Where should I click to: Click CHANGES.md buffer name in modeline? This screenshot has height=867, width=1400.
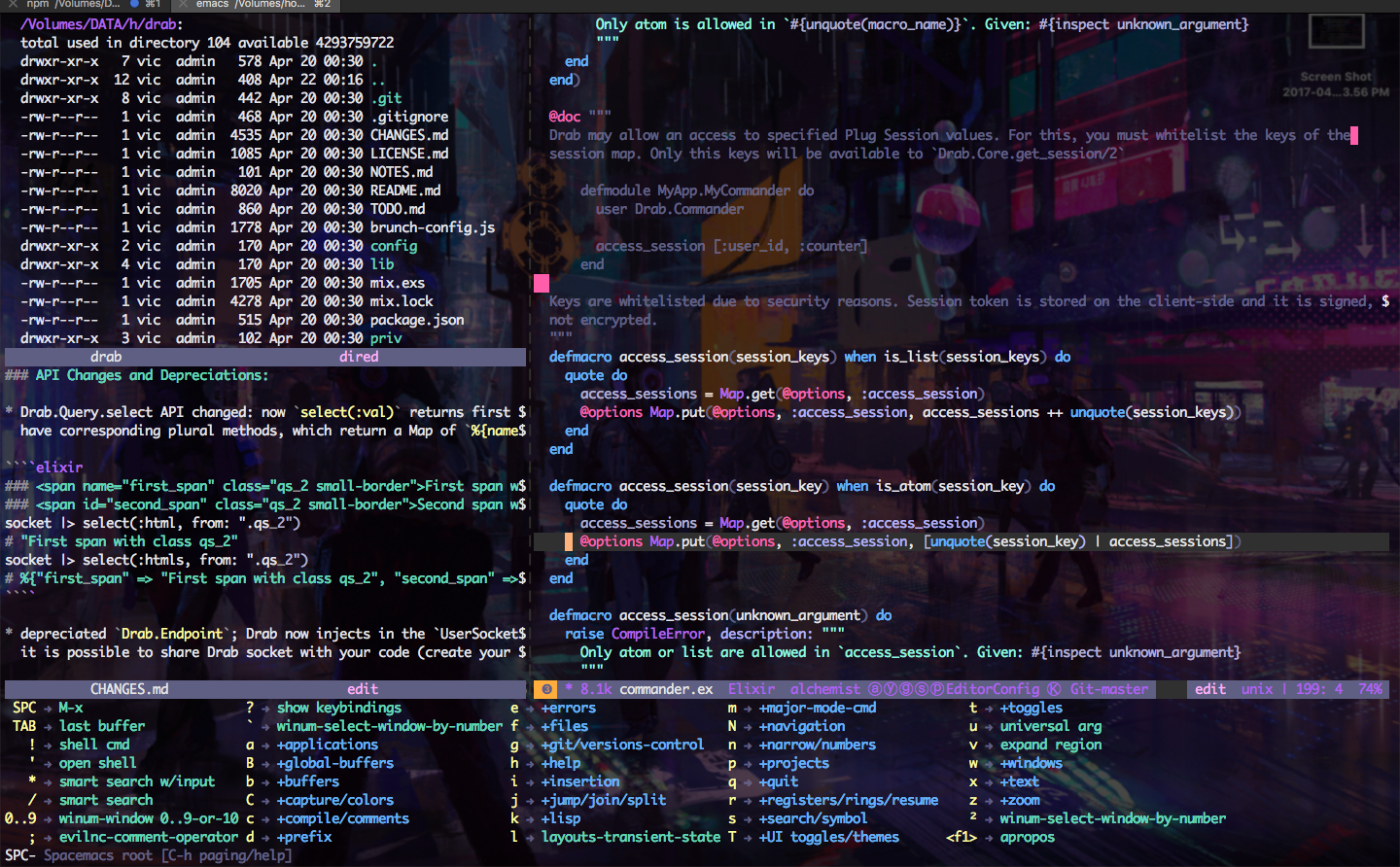coord(129,689)
